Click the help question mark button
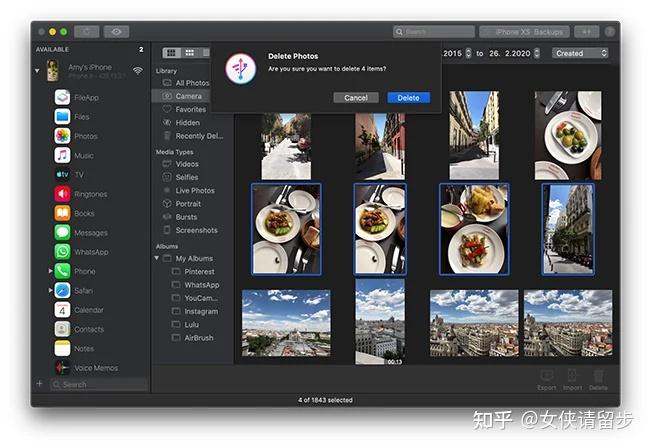Screen dimensions: 651x448 (x=609, y=32)
